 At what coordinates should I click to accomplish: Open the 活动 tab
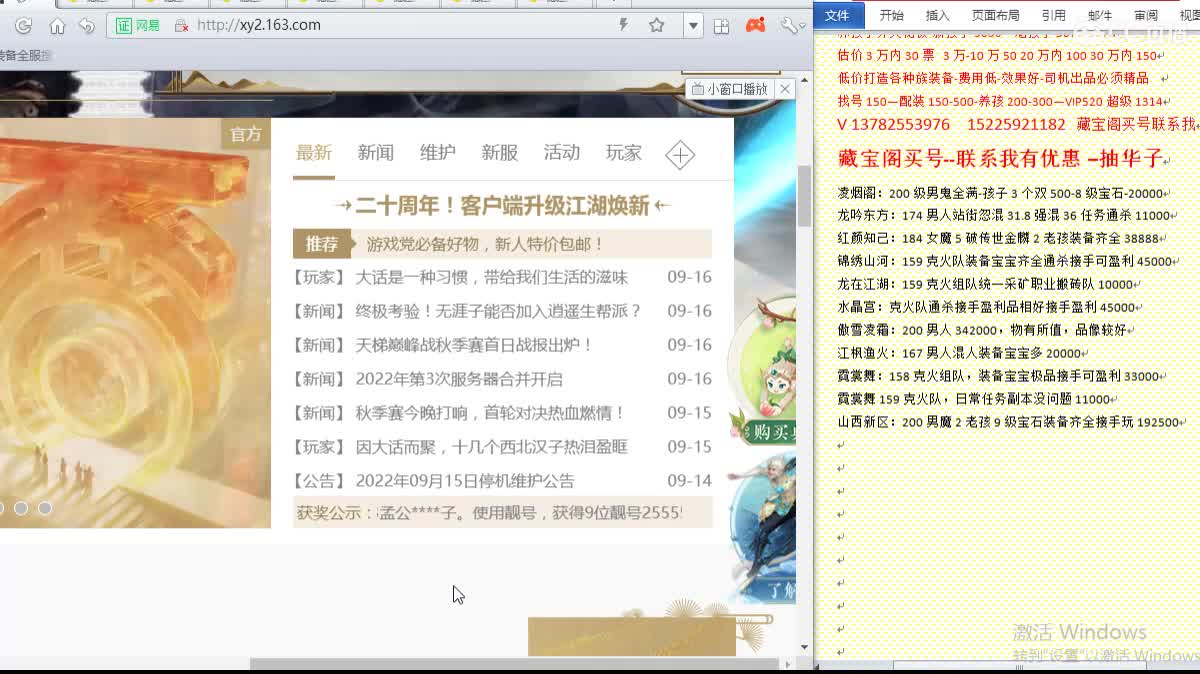pyautogui.click(x=561, y=152)
